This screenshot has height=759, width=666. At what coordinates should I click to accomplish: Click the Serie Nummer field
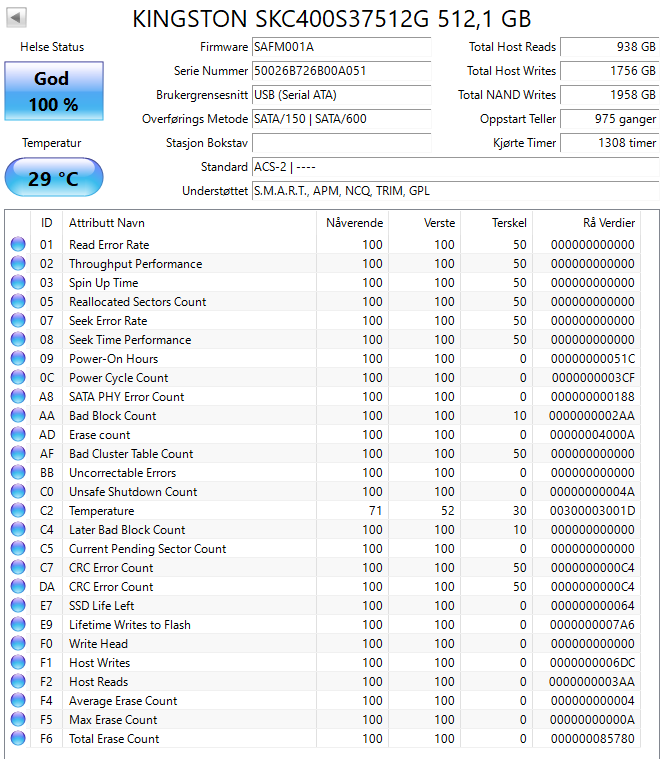(x=342, y=71)
